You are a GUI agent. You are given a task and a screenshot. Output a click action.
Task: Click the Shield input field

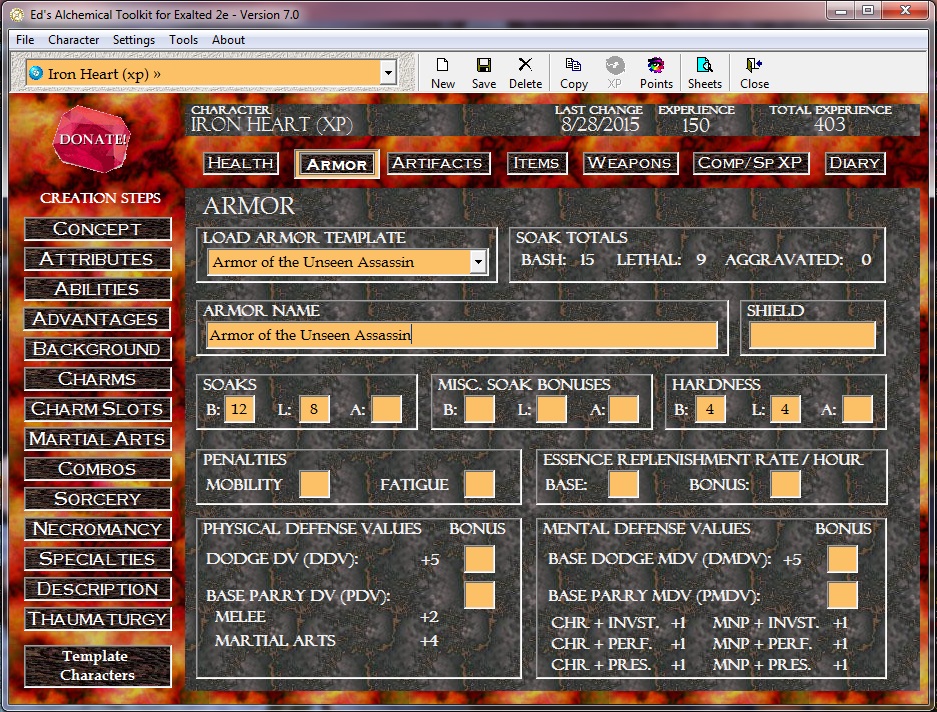812,335
